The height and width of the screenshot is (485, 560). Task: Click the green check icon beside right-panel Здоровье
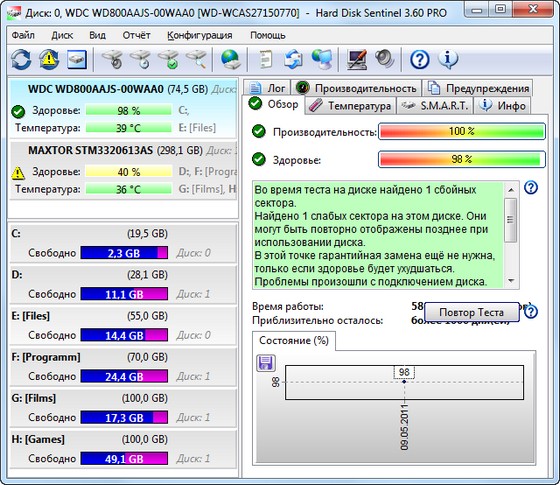(259, 159)
